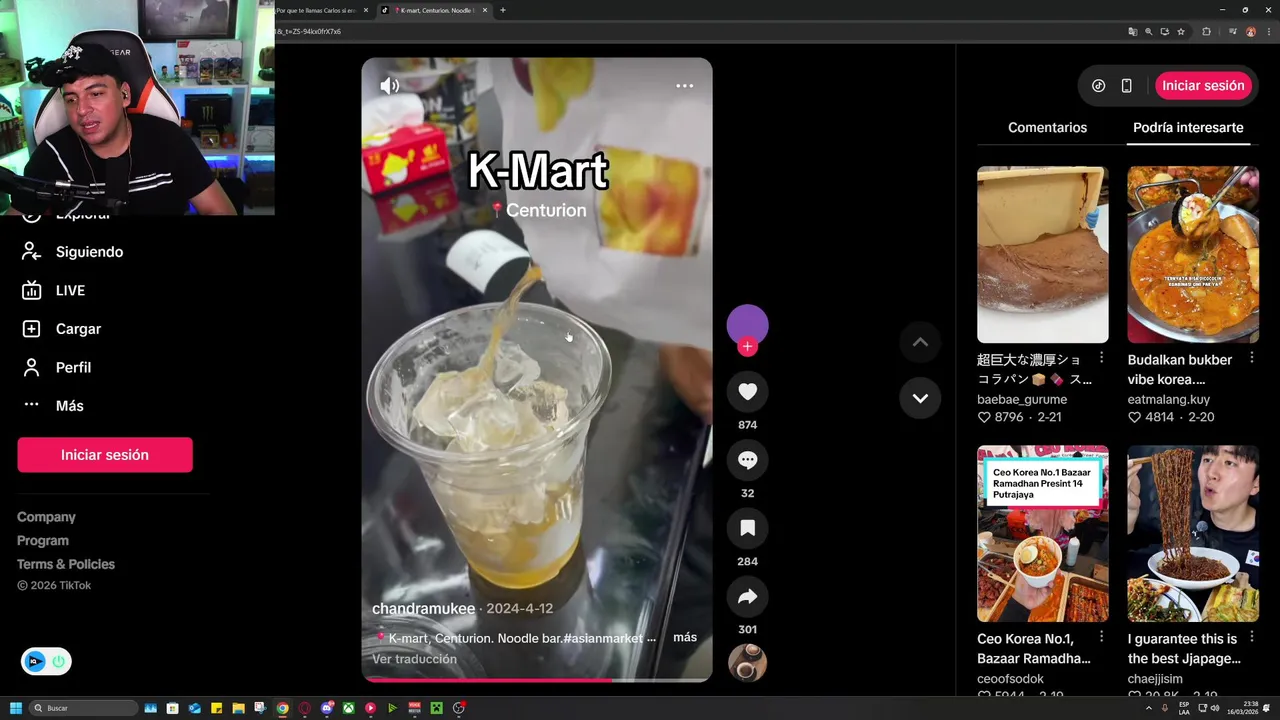Open the Xbox app from the taskbar
Viewport: 1280px width, 720px height.
pyautogui.click(x=349, y=708)
